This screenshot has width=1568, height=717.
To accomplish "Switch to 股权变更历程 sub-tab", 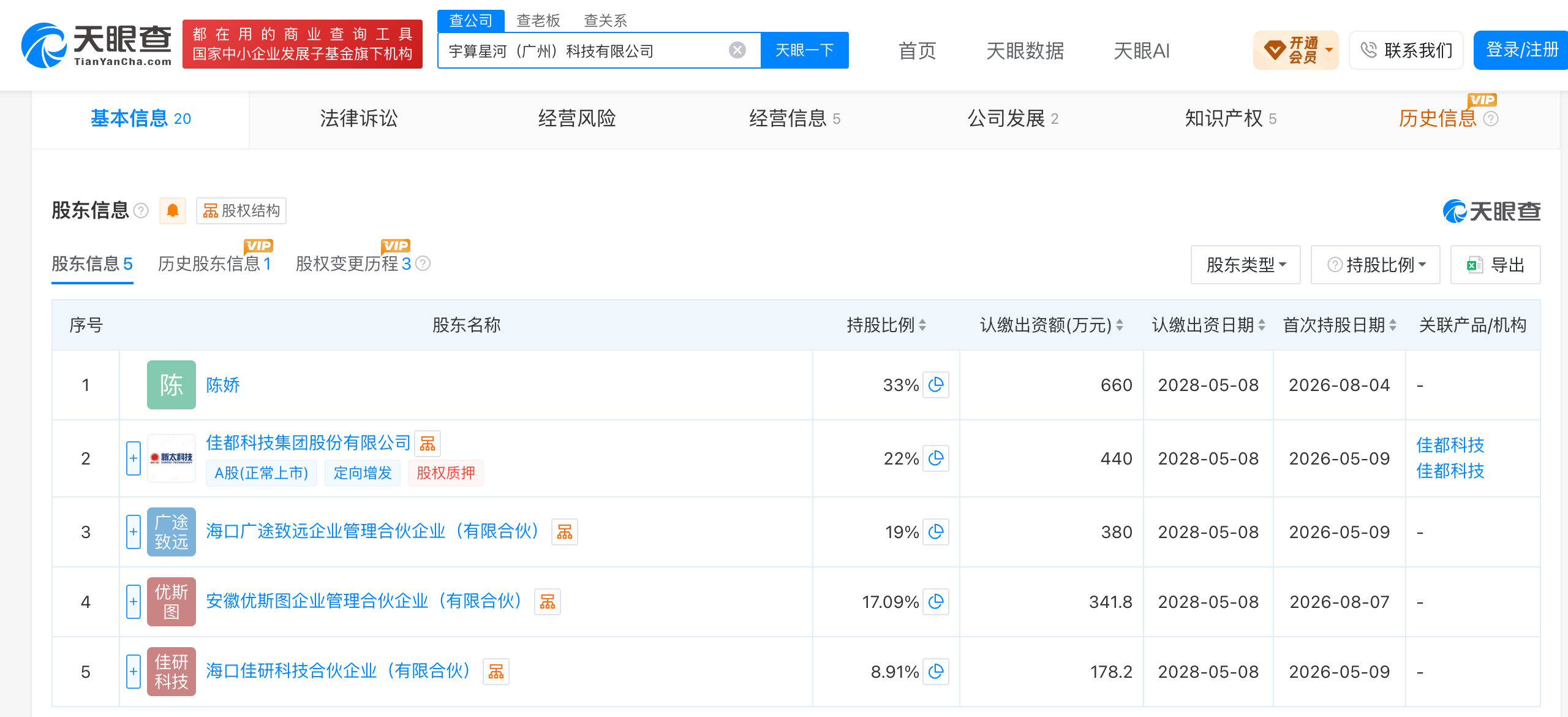I will (x=353, y=264).
